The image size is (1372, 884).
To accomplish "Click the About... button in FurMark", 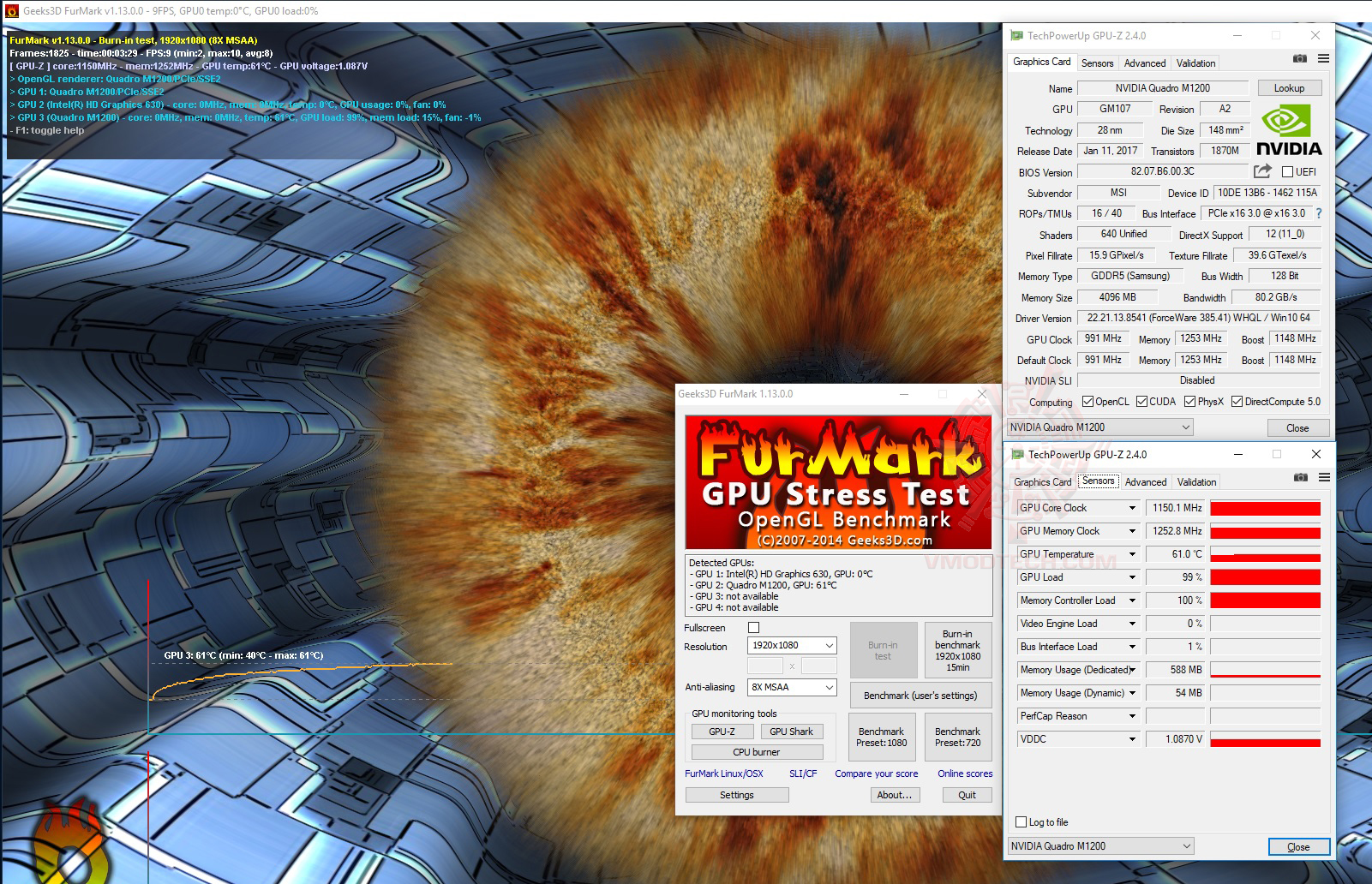I will pos(894,795).
